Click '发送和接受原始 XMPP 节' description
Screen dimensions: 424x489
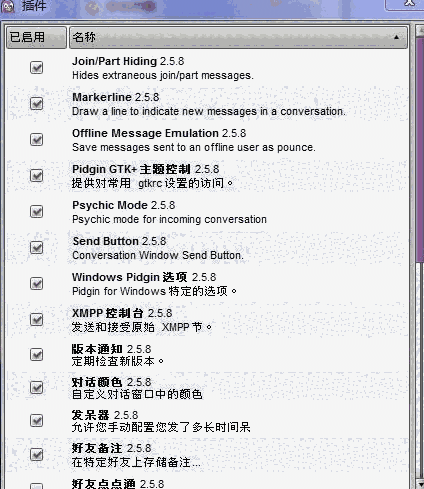click(x=142, y=327)
